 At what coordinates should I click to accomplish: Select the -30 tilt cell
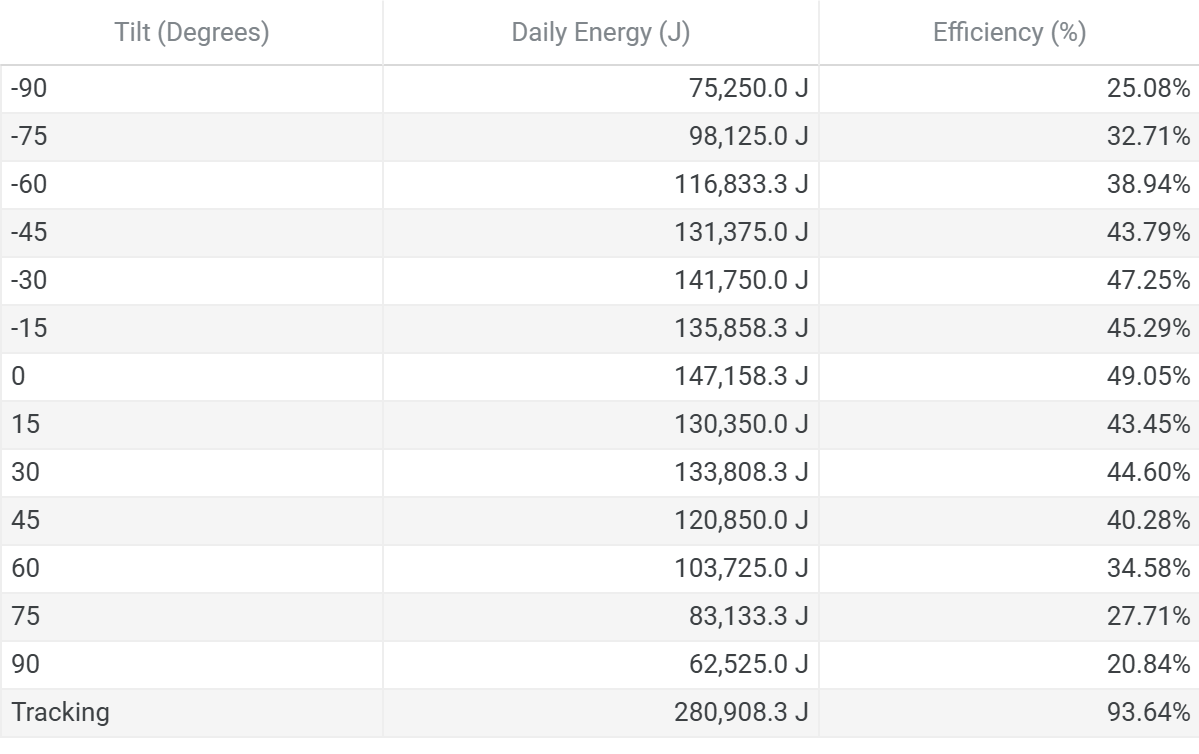pyautogui.click(x=191, y=281)
